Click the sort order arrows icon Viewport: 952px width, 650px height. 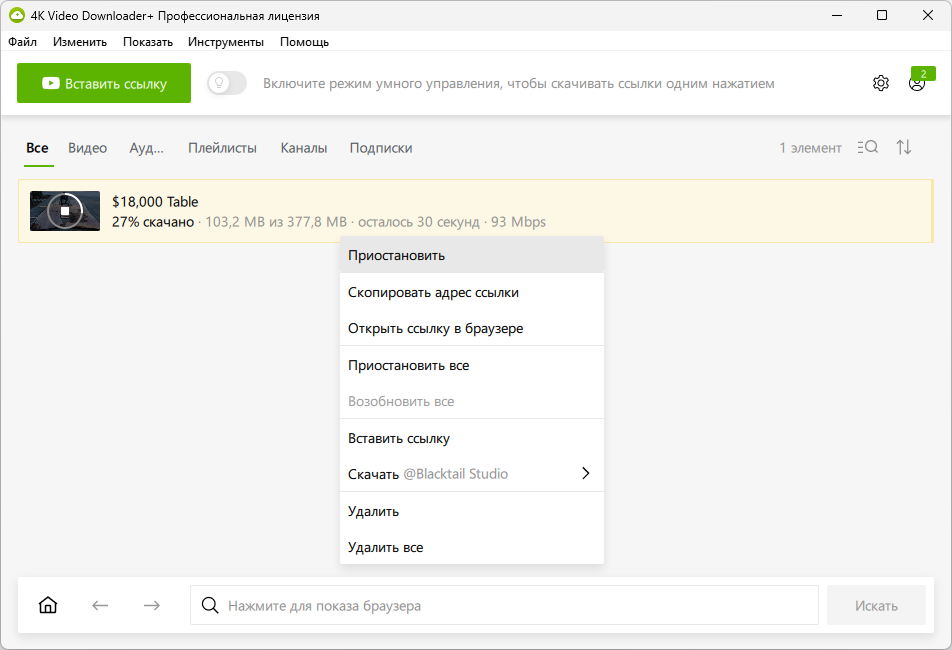click(903, 147)
